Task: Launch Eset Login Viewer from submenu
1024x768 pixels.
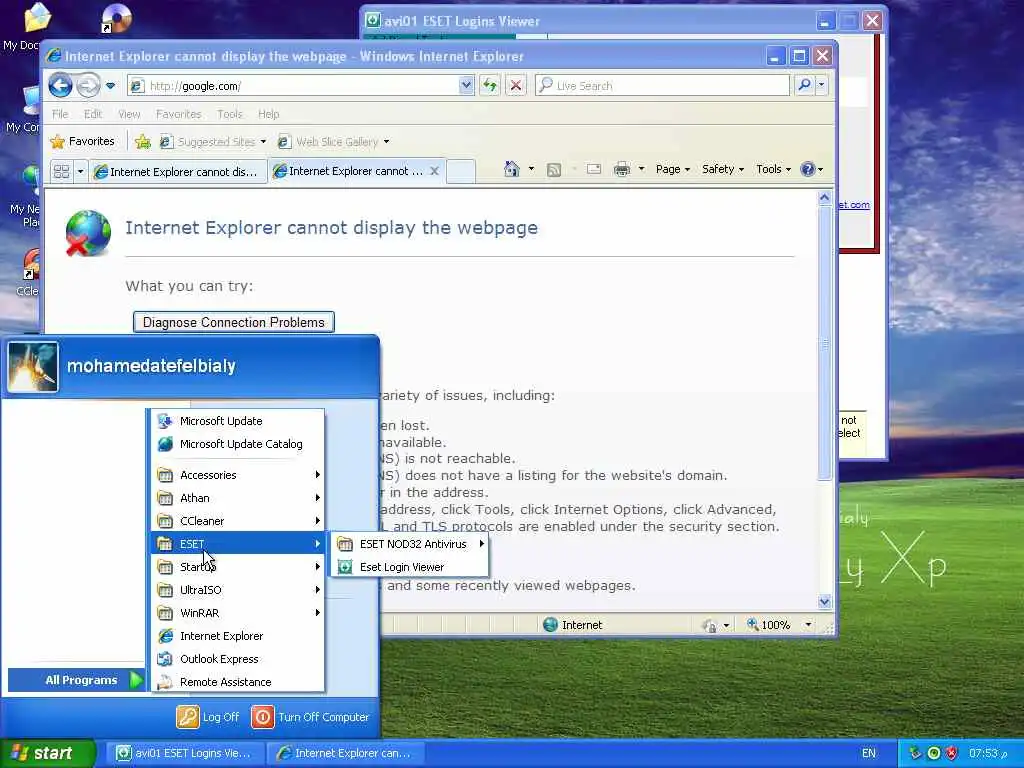Action: 409,567
